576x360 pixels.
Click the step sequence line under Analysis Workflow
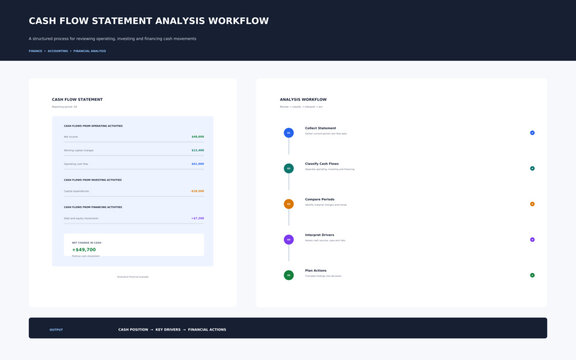(x=301, y=107)
